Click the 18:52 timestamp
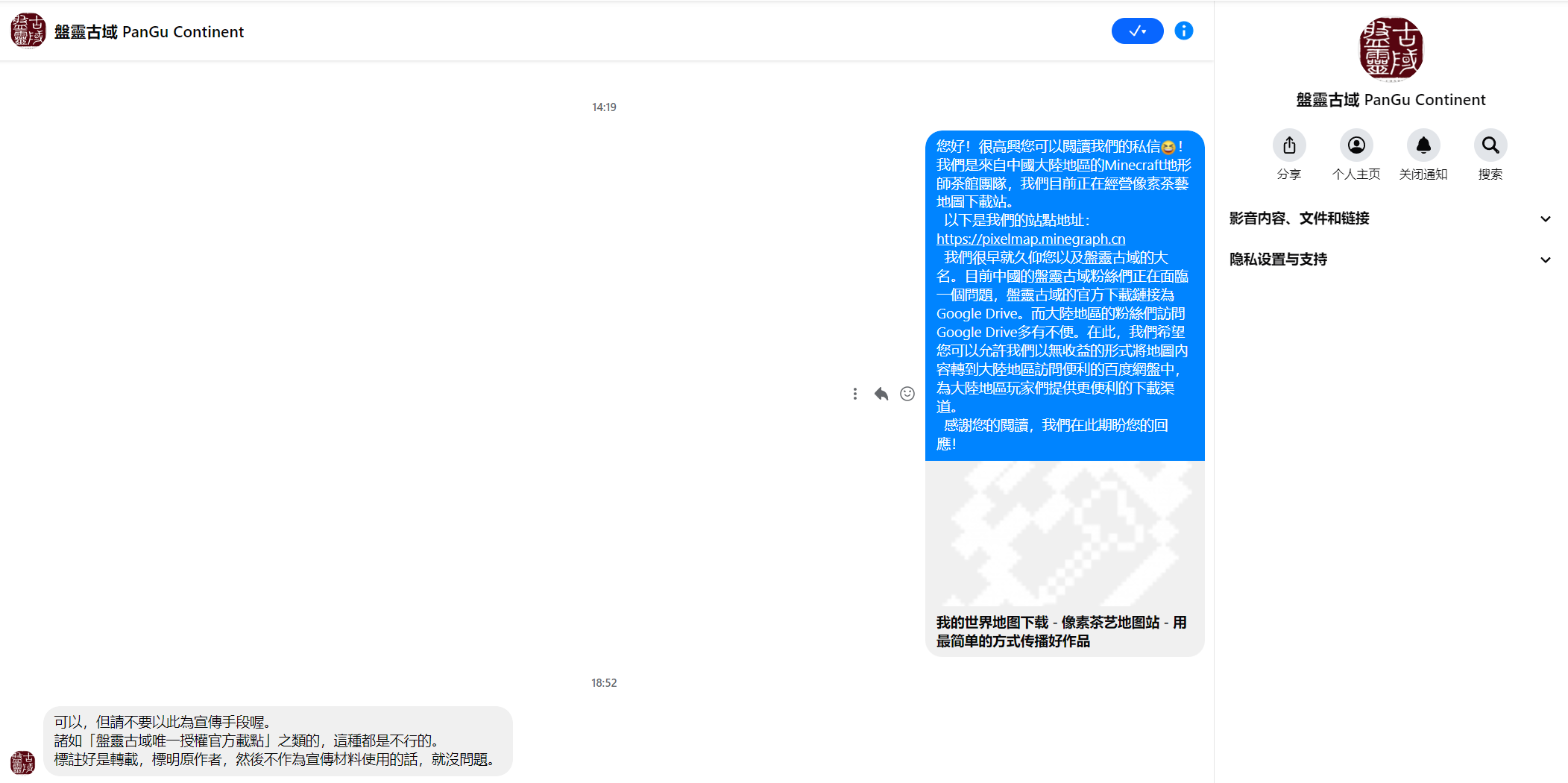This screenshot has width=1568, height=783. [604, 683]
